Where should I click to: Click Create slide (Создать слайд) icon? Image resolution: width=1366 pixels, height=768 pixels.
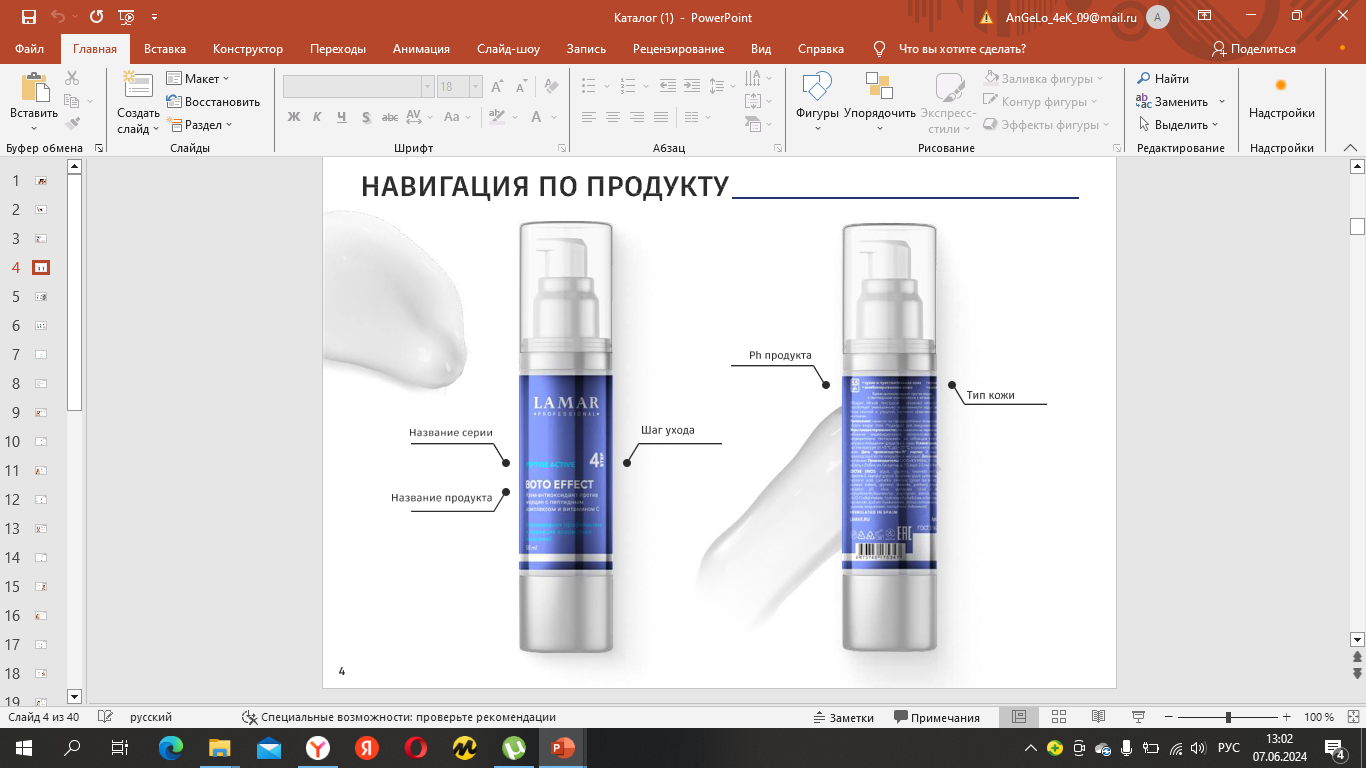138,88
